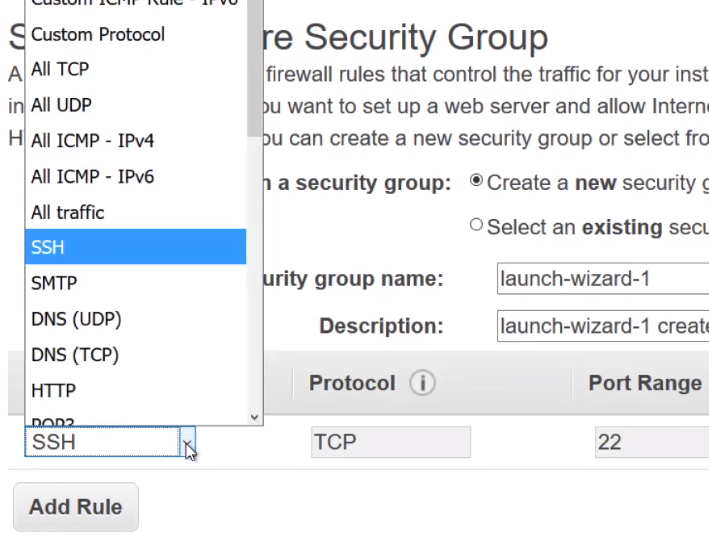Viewport: 709px width, 542px height.
Task: Choose highlighted SSH option in list
Action: point(48,247)
